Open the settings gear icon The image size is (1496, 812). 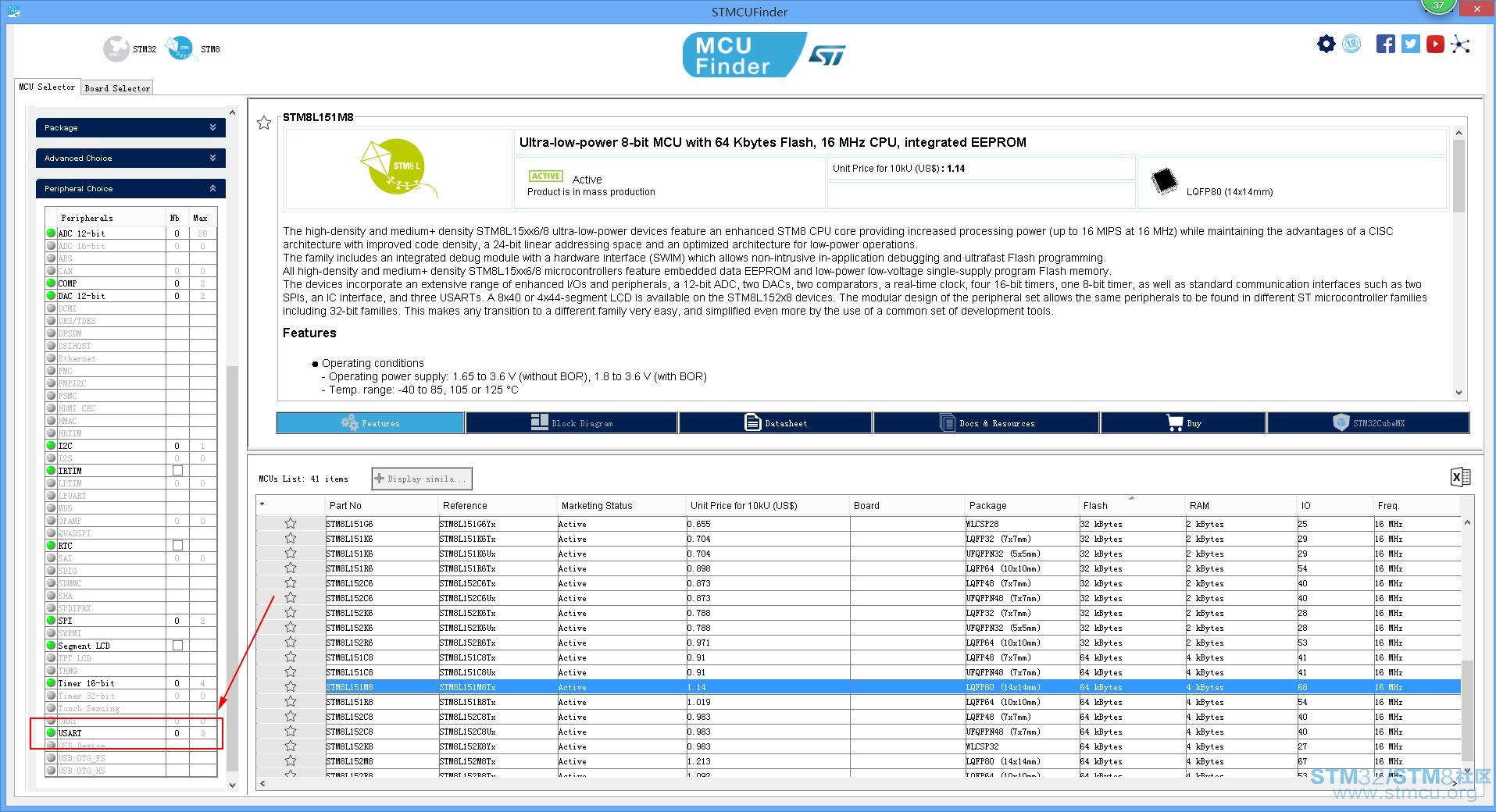[x=1326, y=44]
